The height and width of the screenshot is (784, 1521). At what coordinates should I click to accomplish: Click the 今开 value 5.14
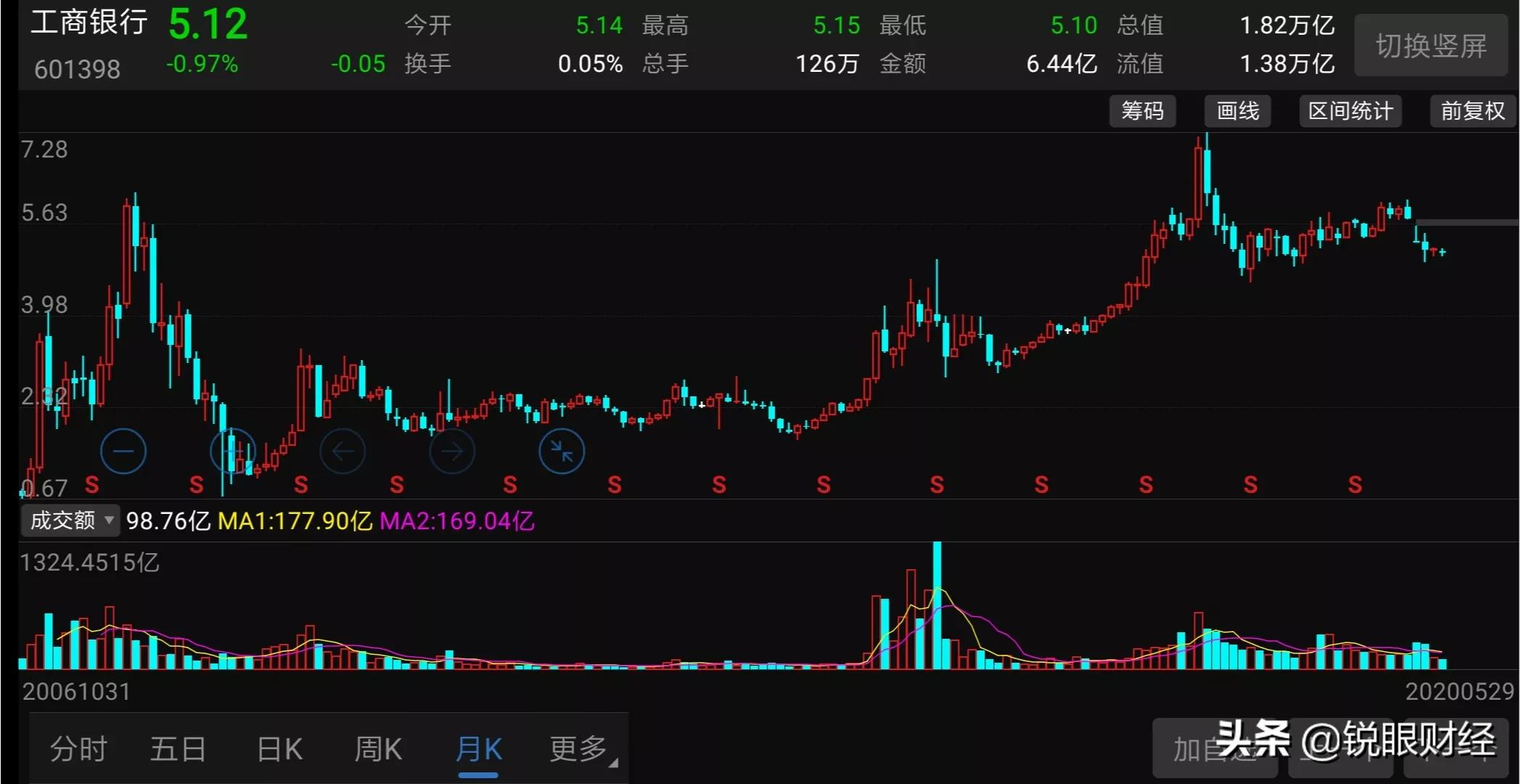coord(599,25)
